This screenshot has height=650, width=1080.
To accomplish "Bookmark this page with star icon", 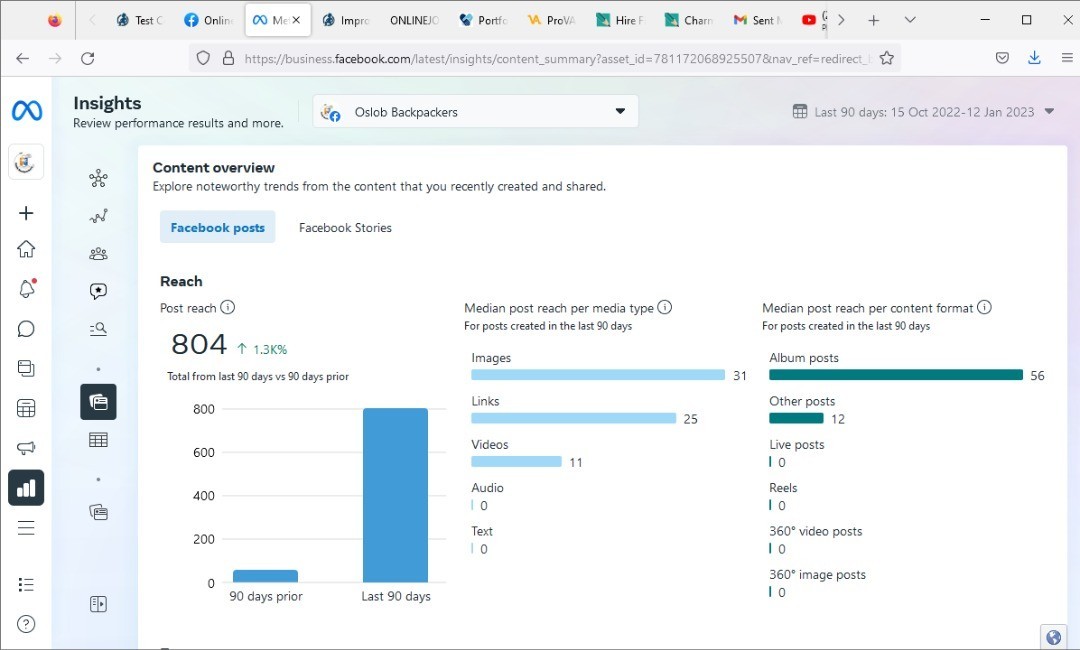I will pyautogui.click(x=886, y=59).
